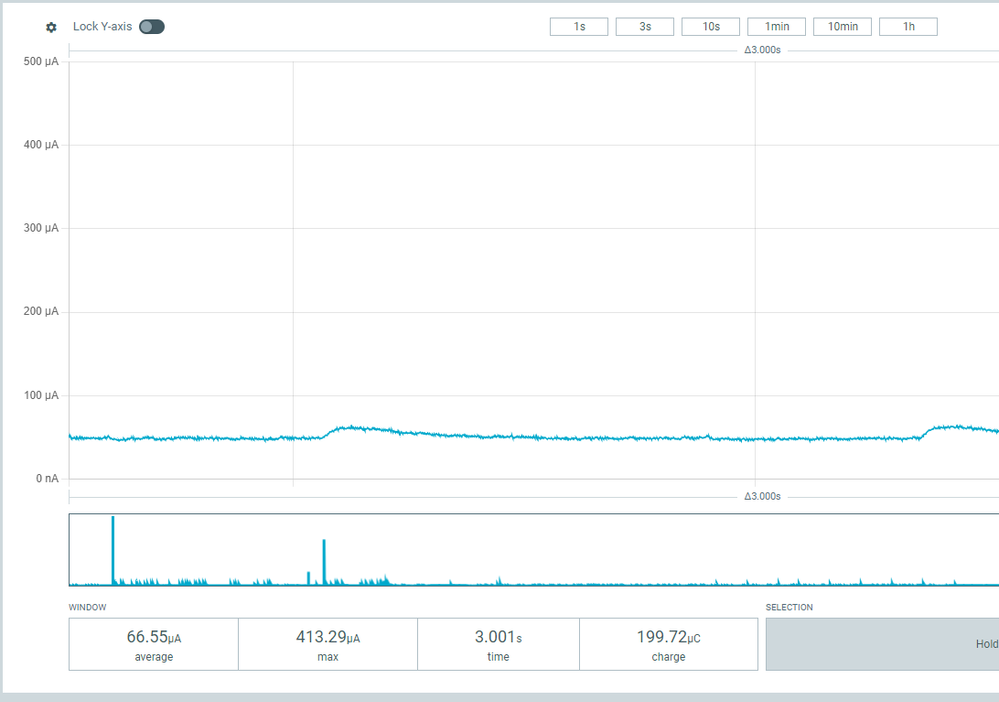Select the 413.29µA max value
This screenshot has height=702, width=999.
click(327, 637)
